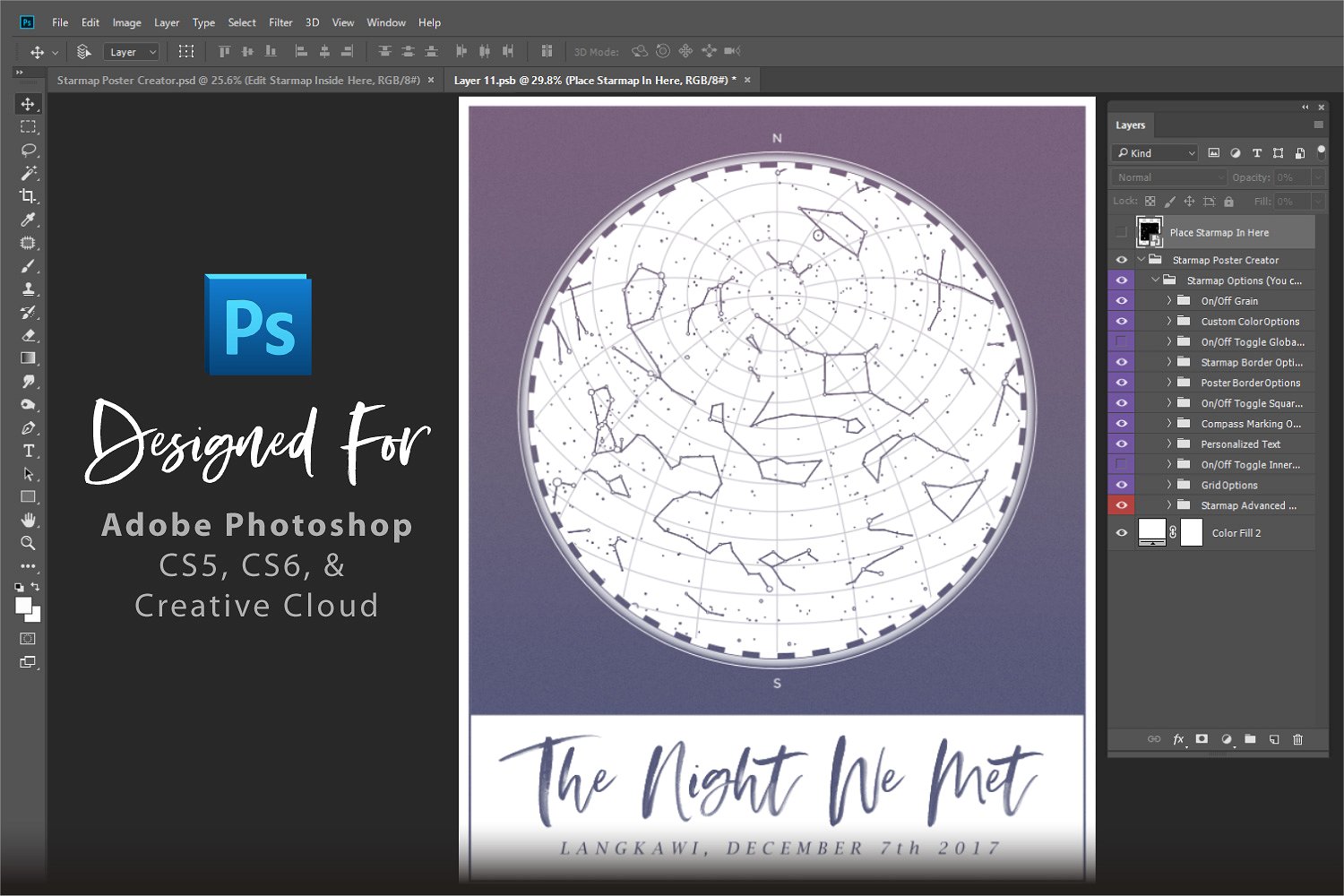1344x896 pixels.
Task: Click the Color Fill 2 layer thumbnail
Action: tap(1151, 532)
